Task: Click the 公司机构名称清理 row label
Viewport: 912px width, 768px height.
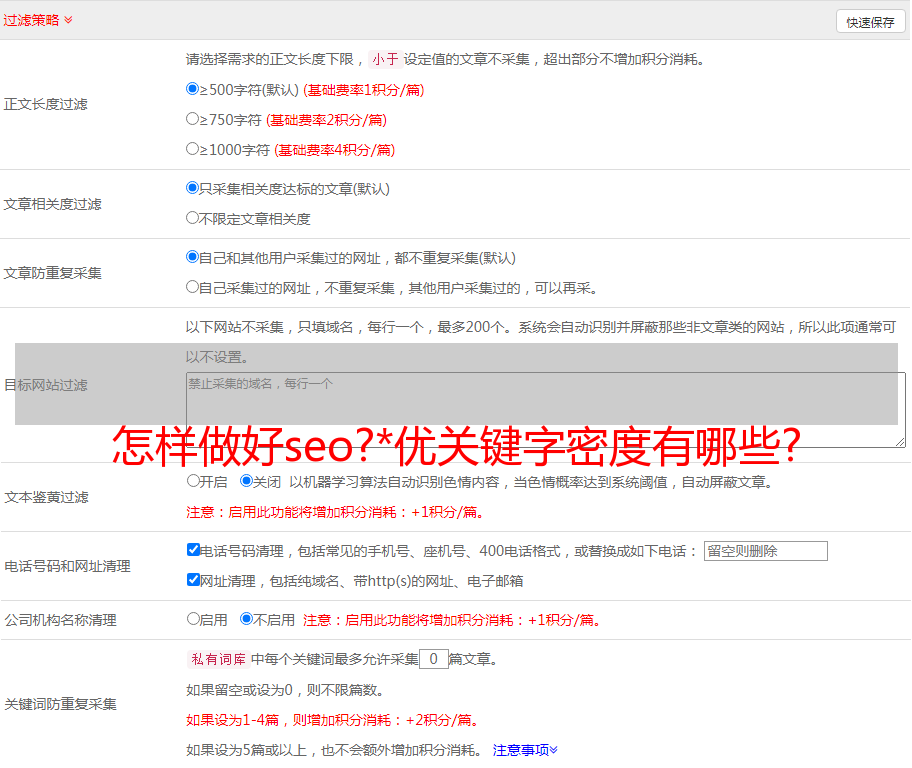Action: (x=60, y=620)
